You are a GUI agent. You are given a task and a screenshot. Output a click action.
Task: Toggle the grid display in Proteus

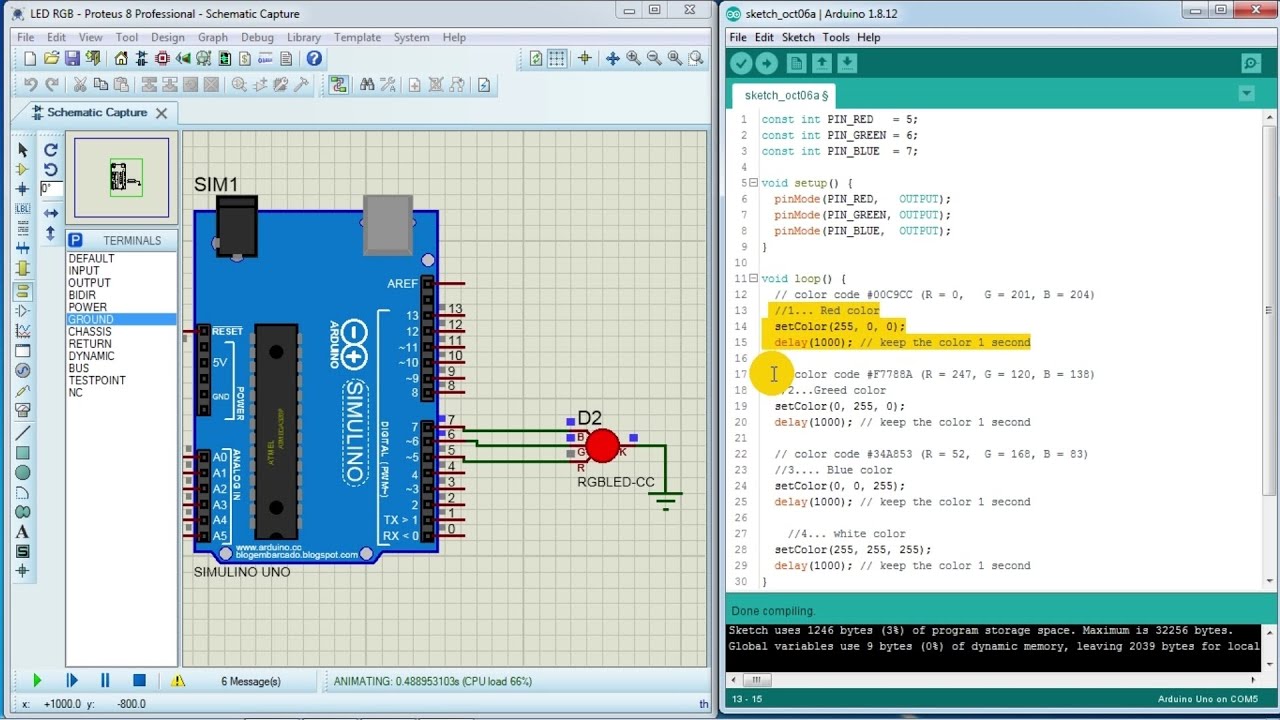557,59
